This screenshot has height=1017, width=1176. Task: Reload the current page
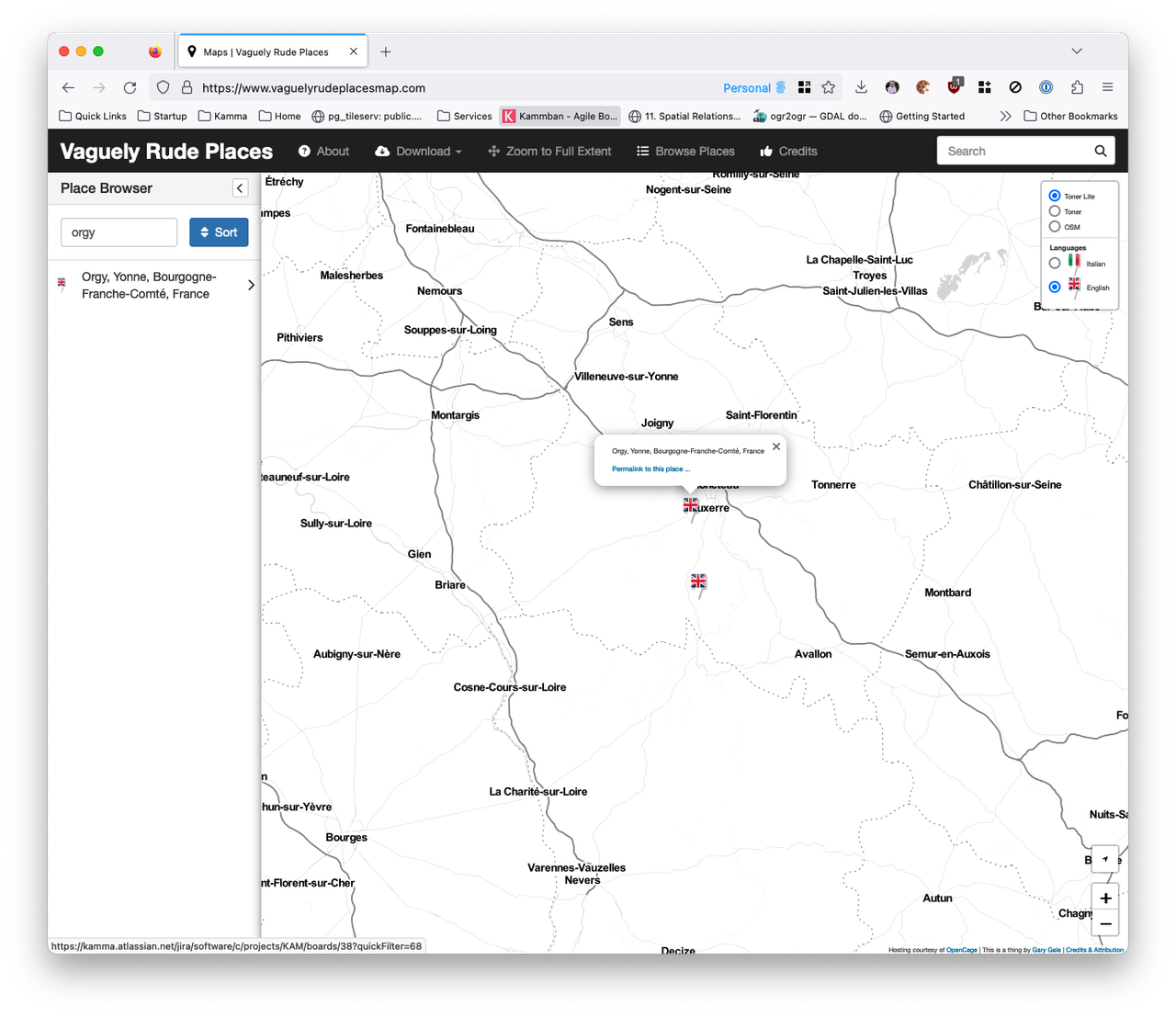click(x=130, y=87)
